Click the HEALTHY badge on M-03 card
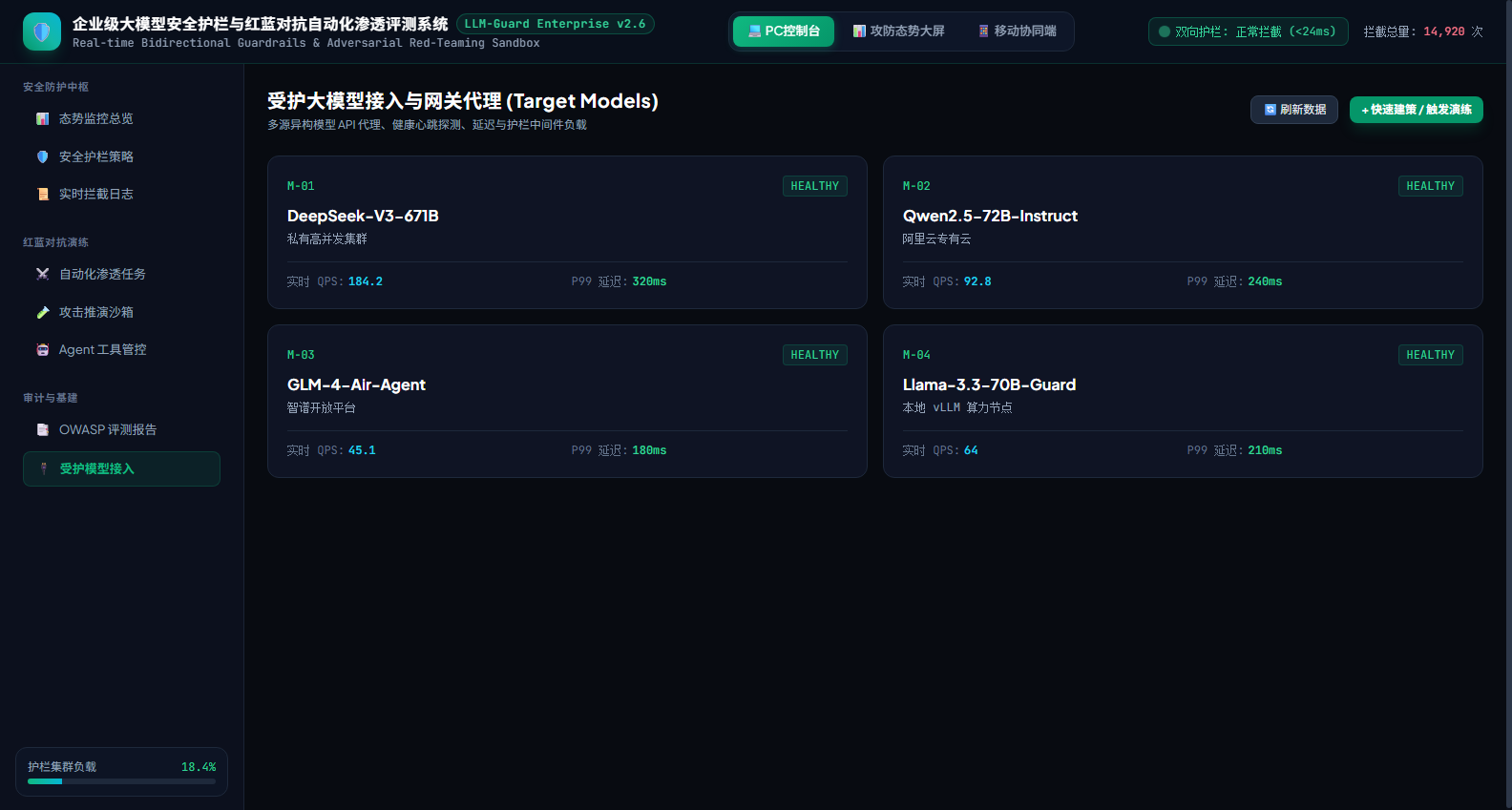The image size is (1512, 810). (815, 355)
